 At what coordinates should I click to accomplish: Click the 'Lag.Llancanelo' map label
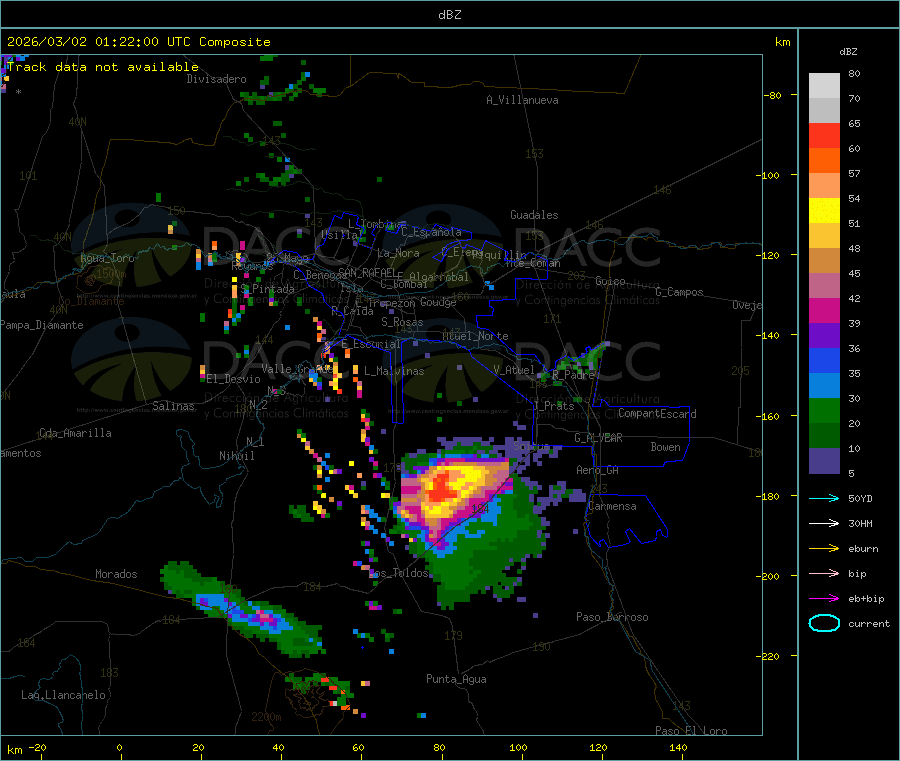click(x=64, y=696)
